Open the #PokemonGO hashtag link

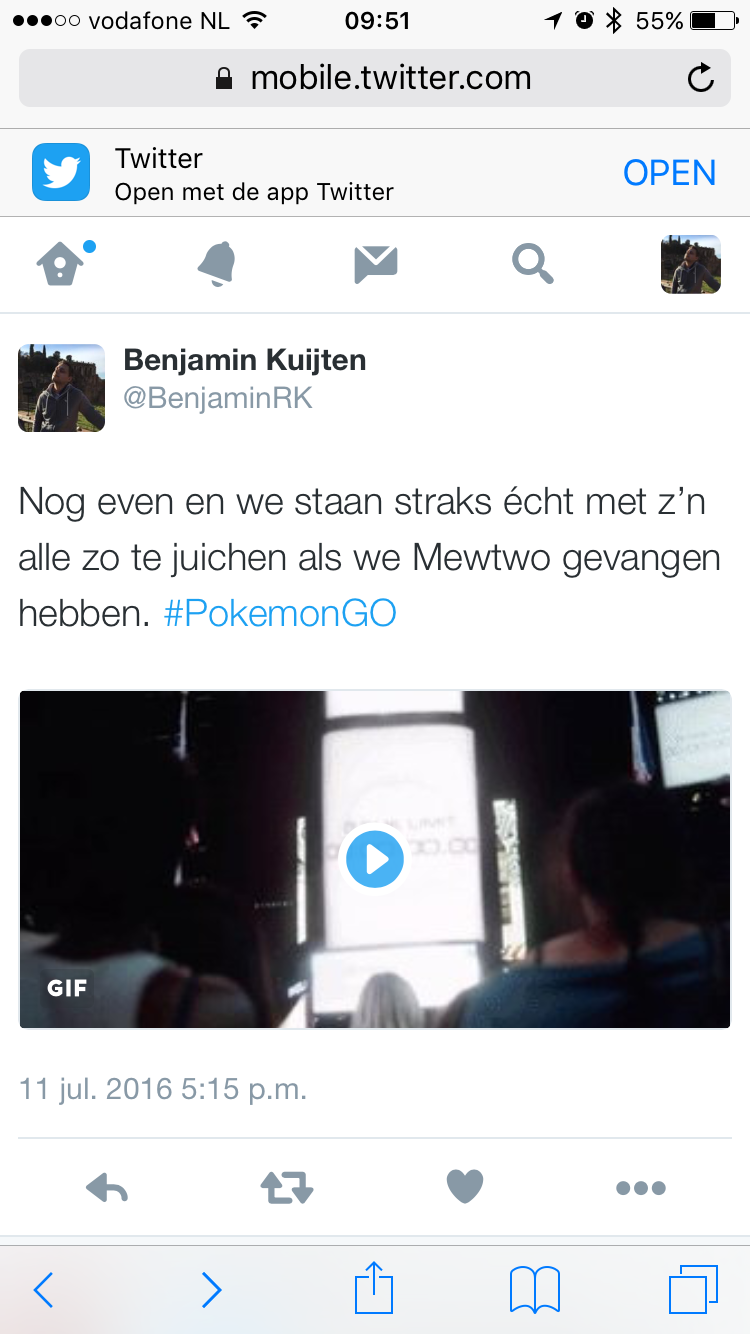coord(280,613)
